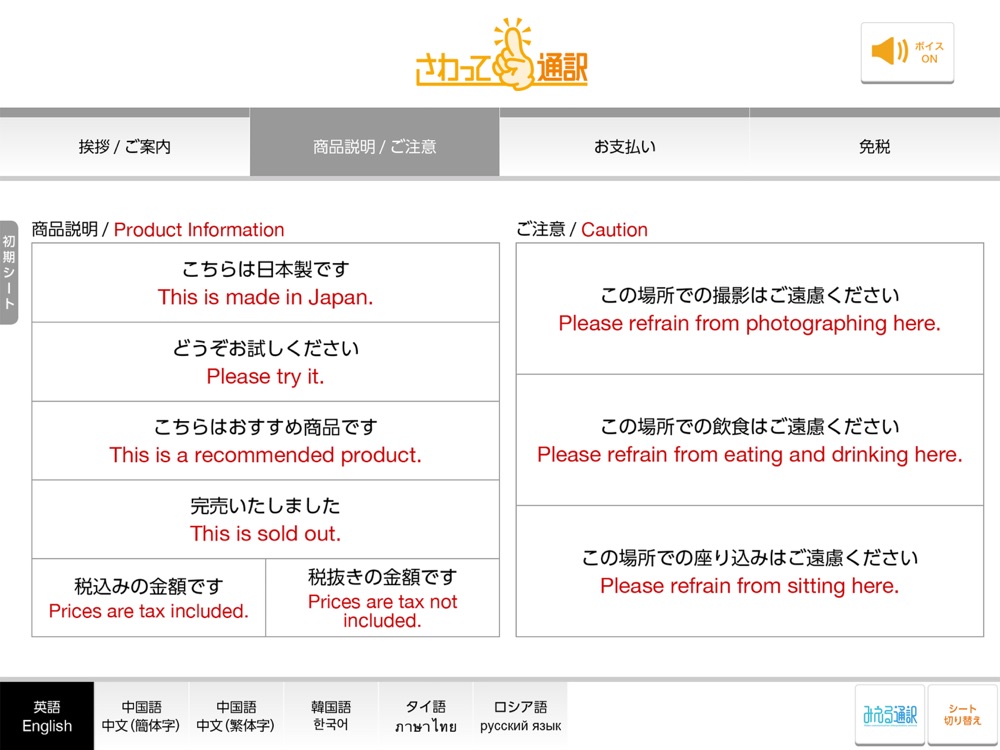Click the 'Caution' section heading
The height and width of the screenshot is (750, 1000).
pyautogui.click(x=614, y=230)
